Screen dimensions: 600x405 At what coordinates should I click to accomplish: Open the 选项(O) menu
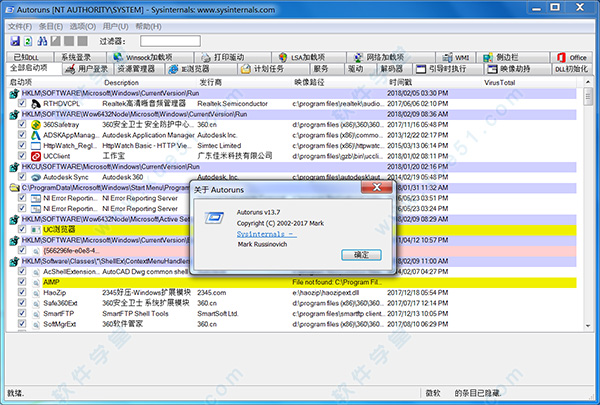(x=83, y=26)
